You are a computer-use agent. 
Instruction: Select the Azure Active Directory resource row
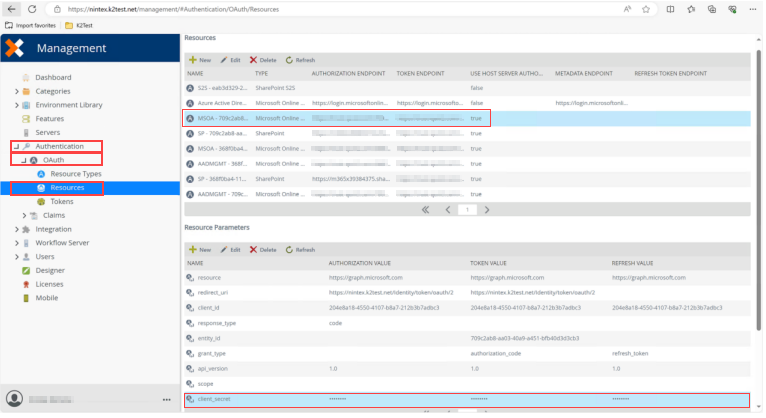[x=467, y=103]
